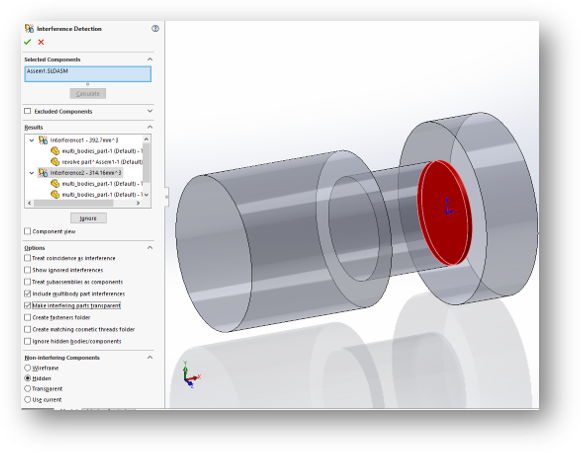Enable Create matching cosmetic threads folder

coord(27,329)
